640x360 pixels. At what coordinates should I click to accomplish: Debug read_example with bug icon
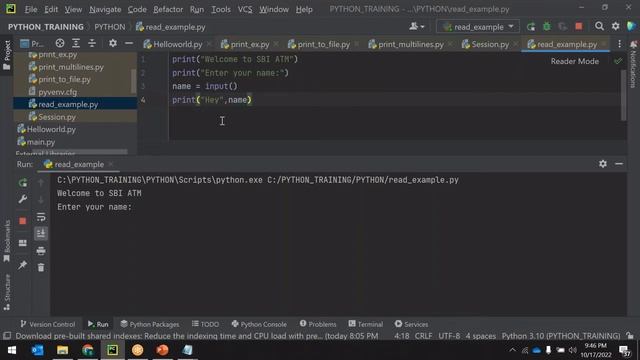click(x=547, y=27)
